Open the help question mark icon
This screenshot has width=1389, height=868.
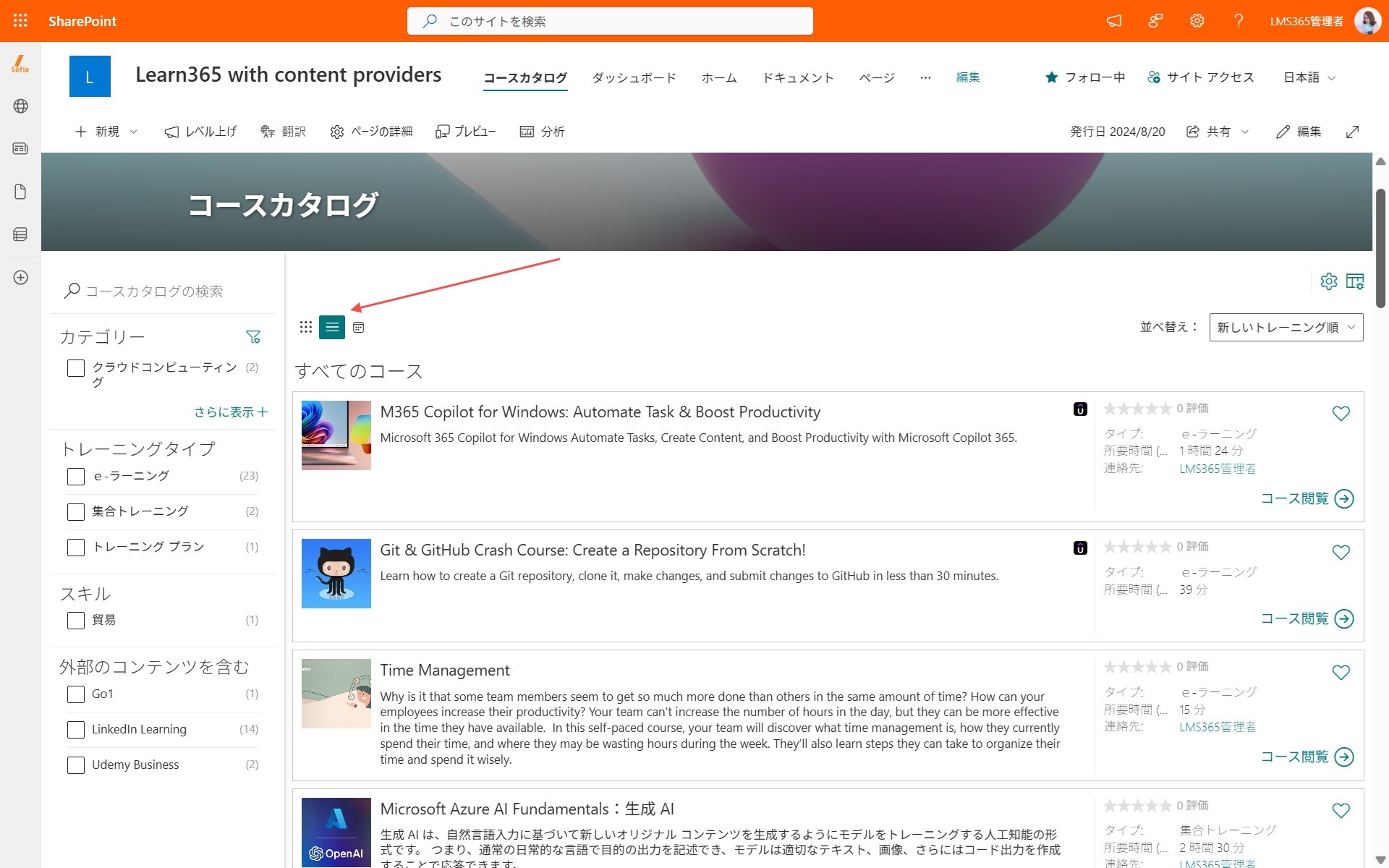coord(1239,21)
